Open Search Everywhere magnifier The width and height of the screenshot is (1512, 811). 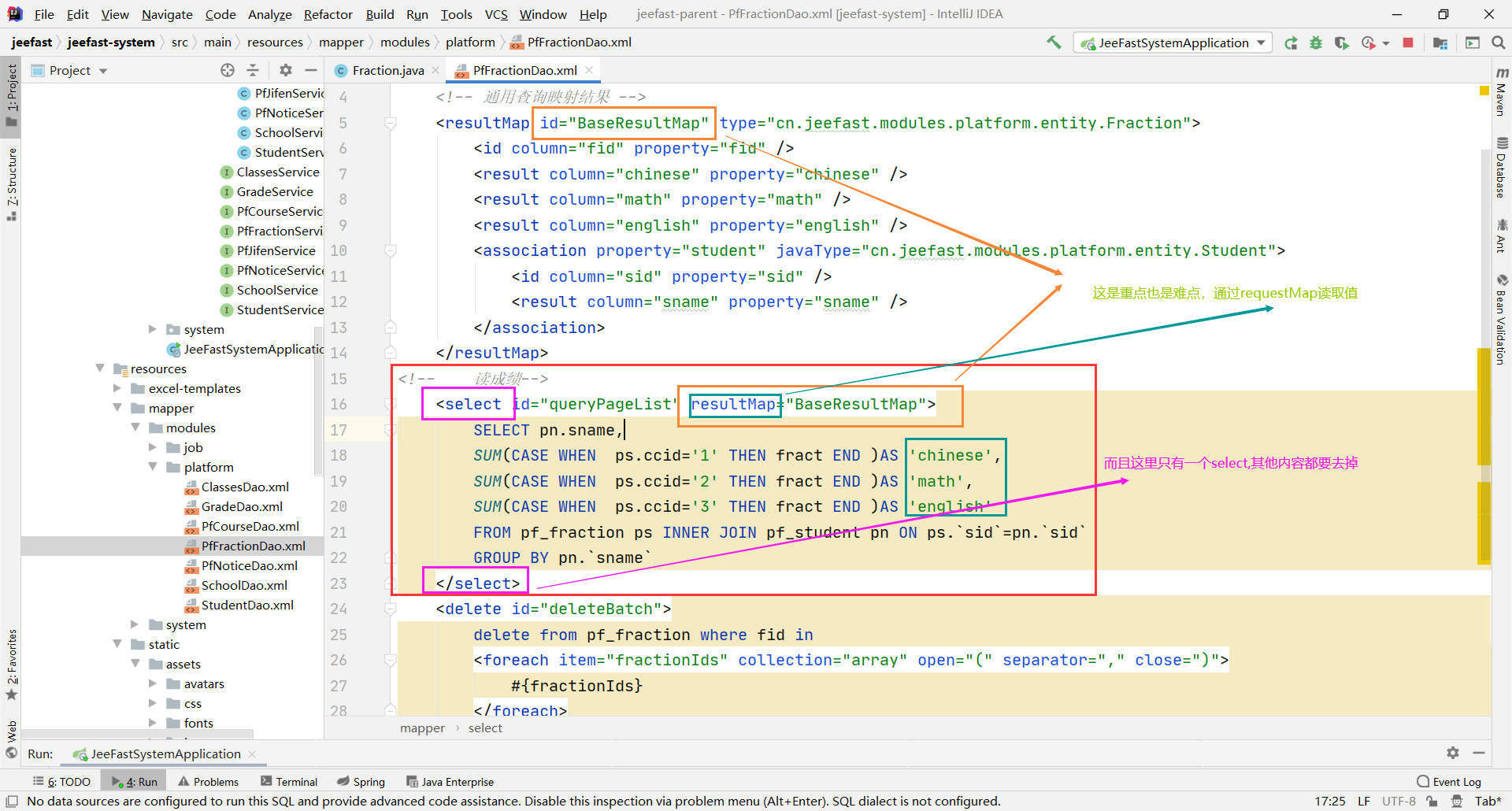click(1499, 43)
